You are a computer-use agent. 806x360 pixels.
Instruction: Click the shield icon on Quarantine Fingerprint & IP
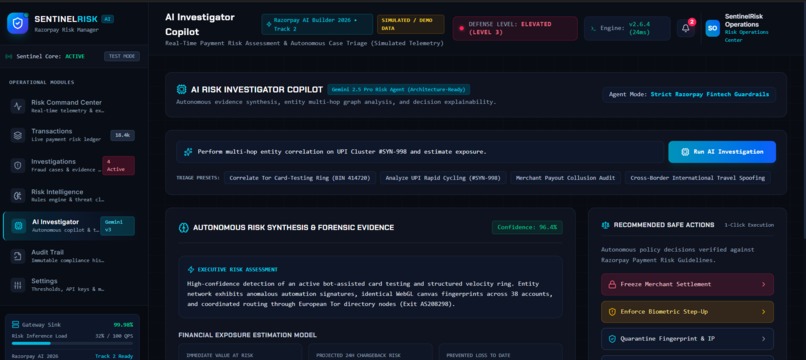(612, 339)
